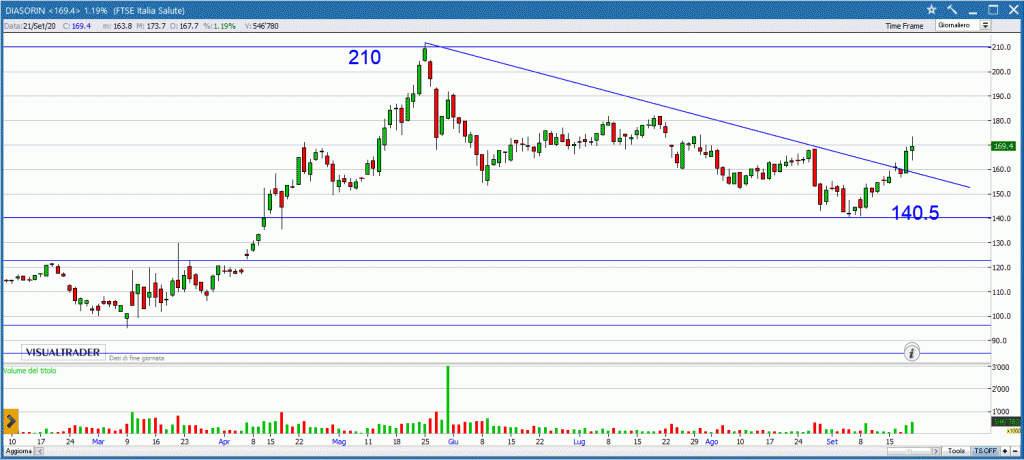This screenshot has width=1024, height=460.
Task: Click the 140.5 price annotation
Action: pyautogui.click(x=916, y=212)
